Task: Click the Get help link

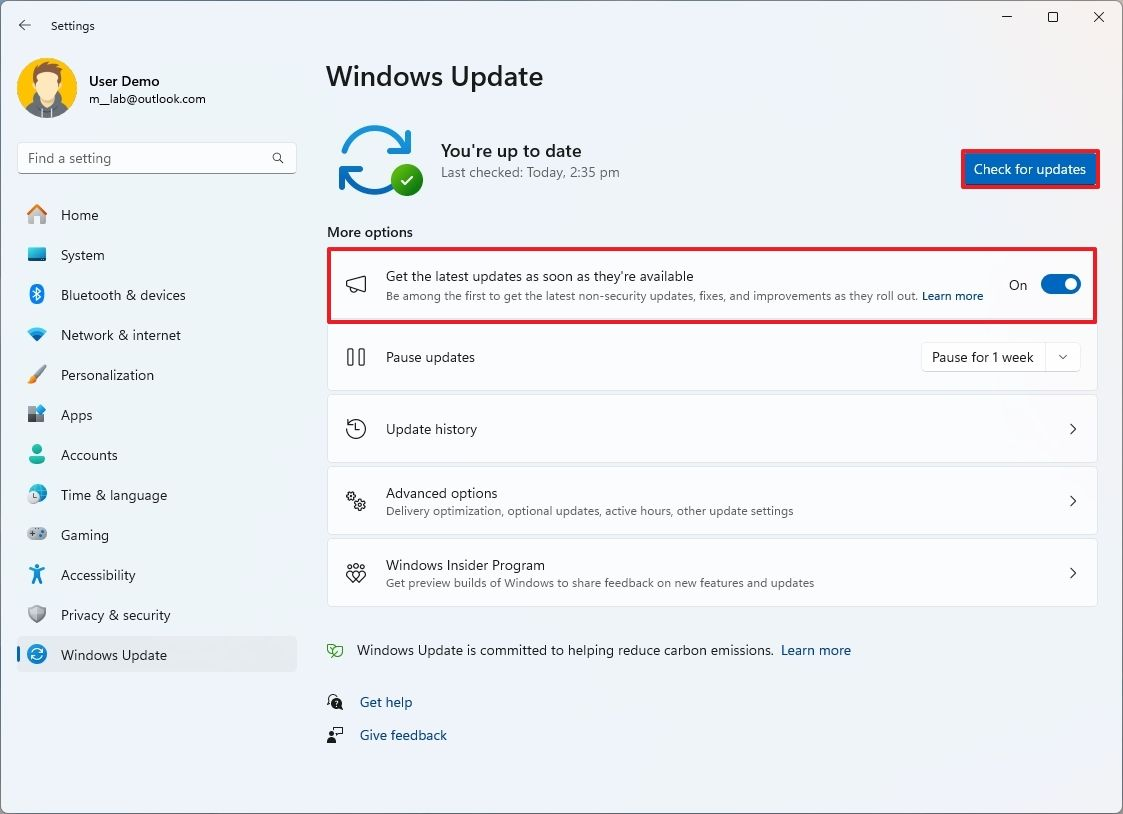Action: click(x=386, y=702)
